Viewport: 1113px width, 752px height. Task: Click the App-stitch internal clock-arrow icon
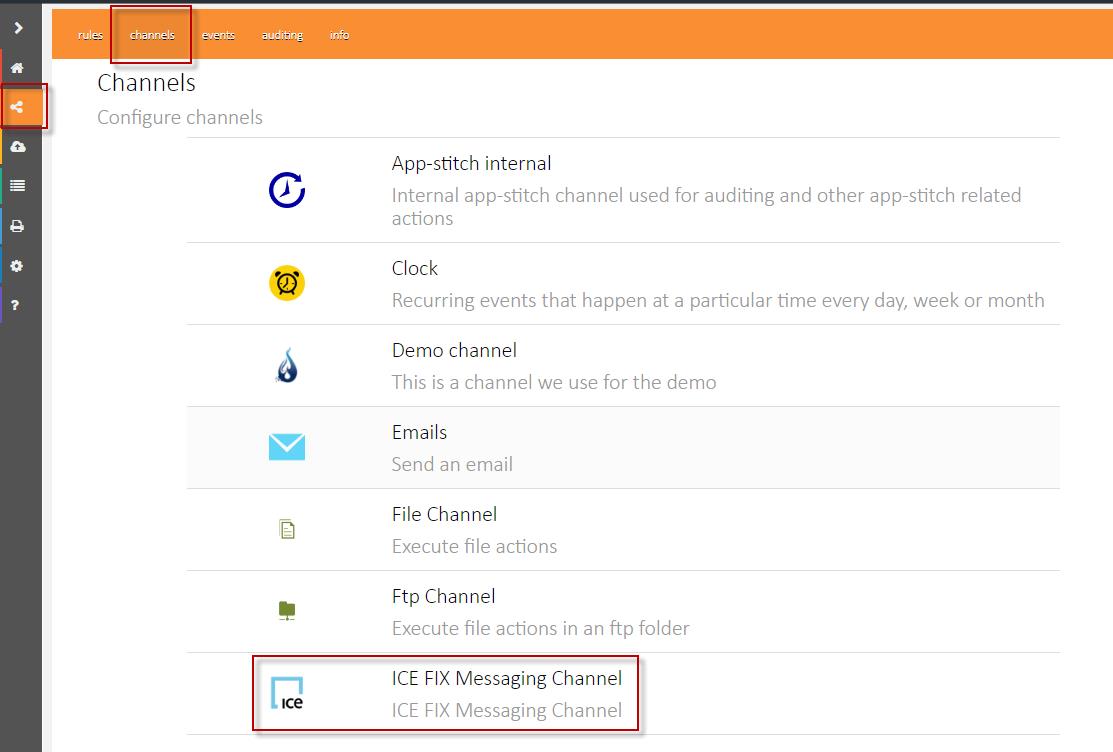click(287, 190)
